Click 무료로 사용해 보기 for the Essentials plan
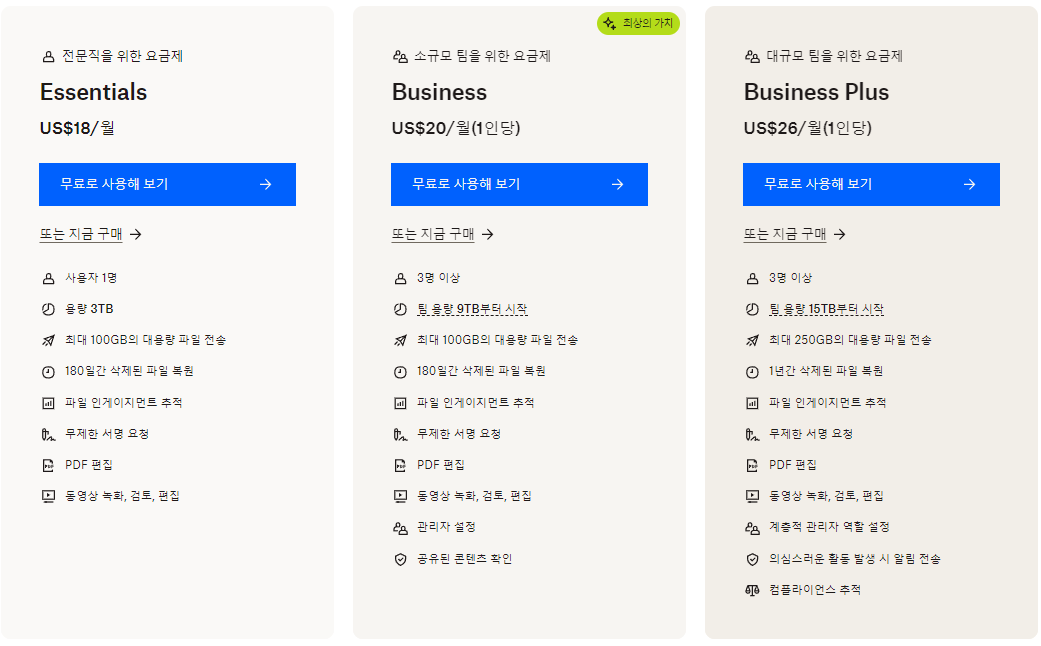This screenshot has width=1041, height=646. click(167, 184)
